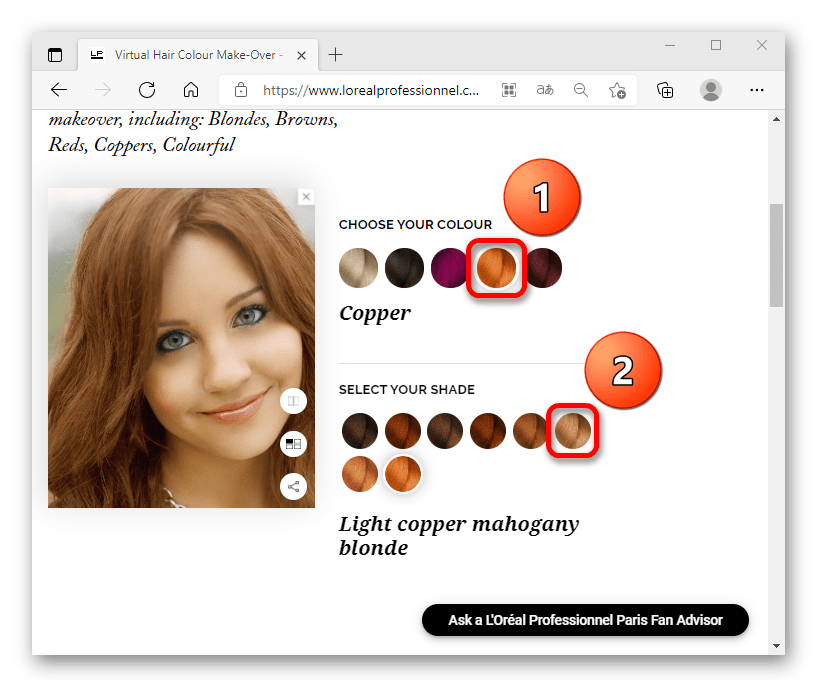Select the Virtual Hair Colour Make-Over tab

(198, 55)
